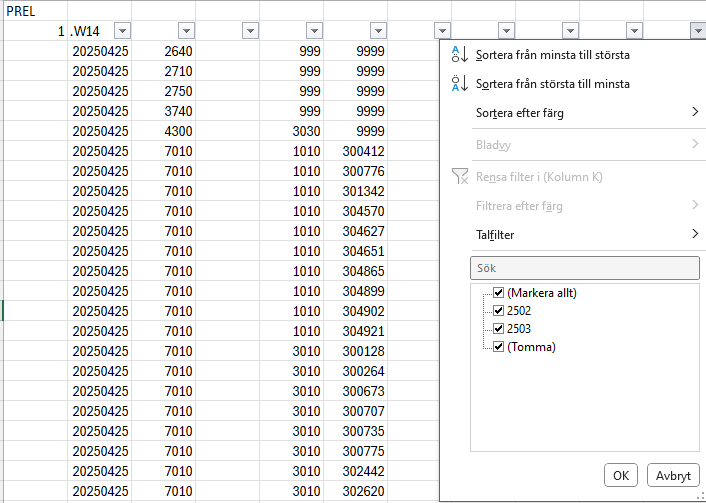Toggle the (Tomma) blanks checkbox

tap(498, 347)
